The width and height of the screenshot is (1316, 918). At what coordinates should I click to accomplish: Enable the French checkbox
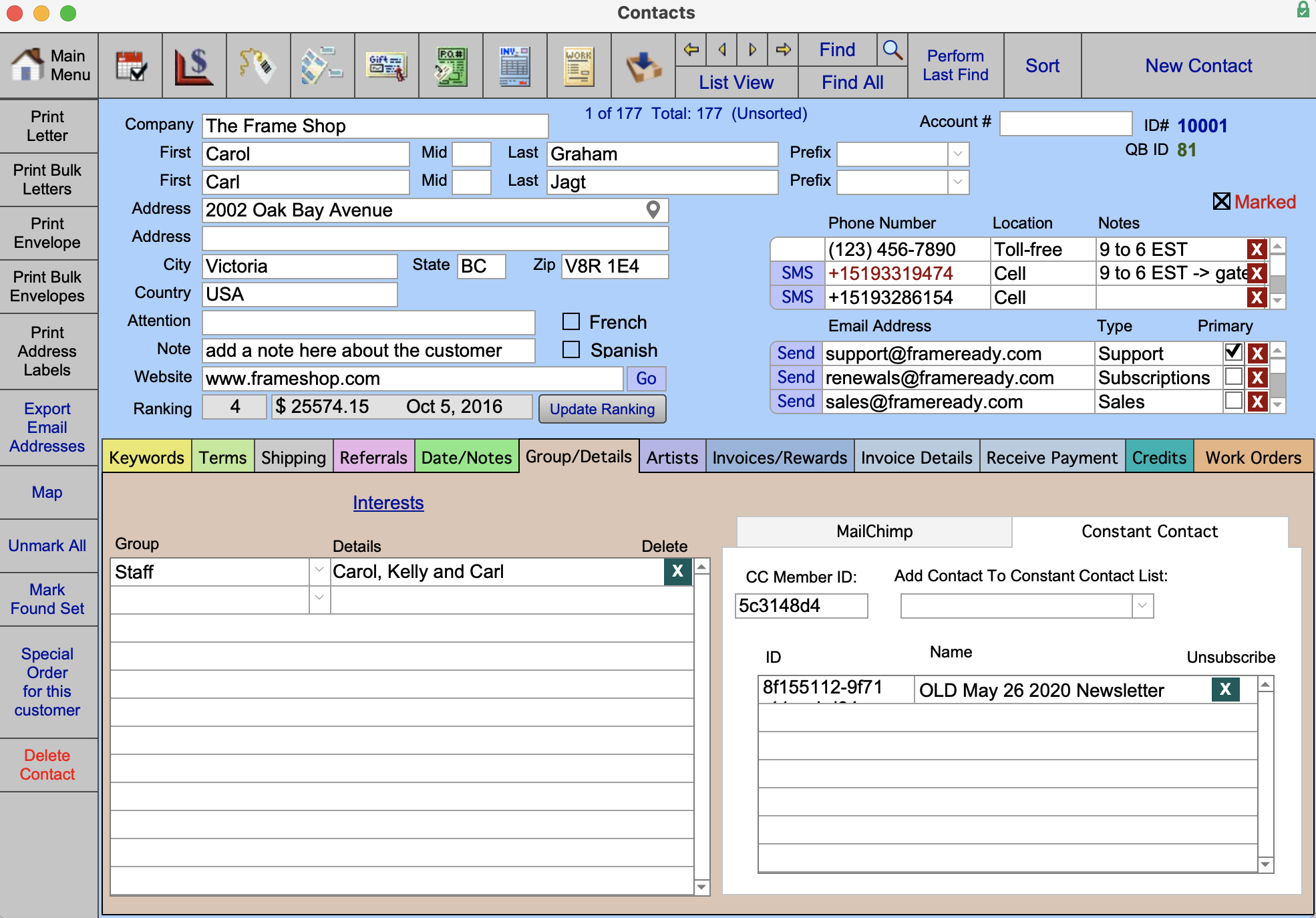(571, 322)
